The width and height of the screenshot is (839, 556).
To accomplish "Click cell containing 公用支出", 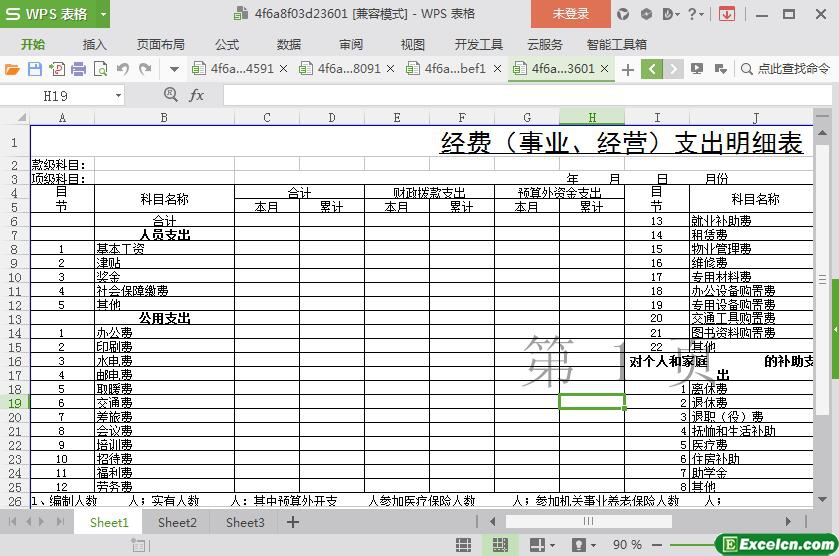I will tap(164, 318).
